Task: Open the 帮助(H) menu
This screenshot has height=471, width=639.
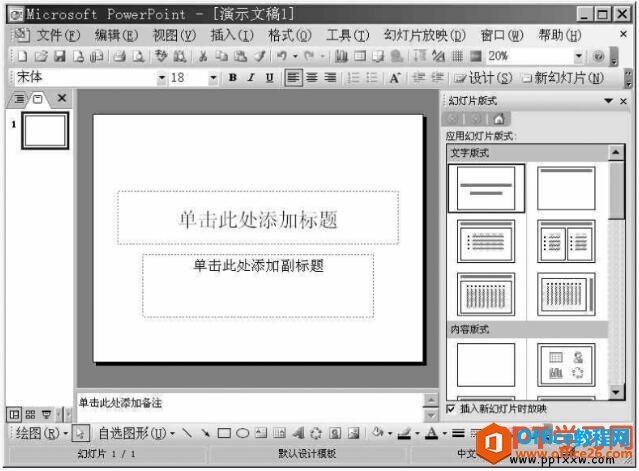Action: (560, 35)
